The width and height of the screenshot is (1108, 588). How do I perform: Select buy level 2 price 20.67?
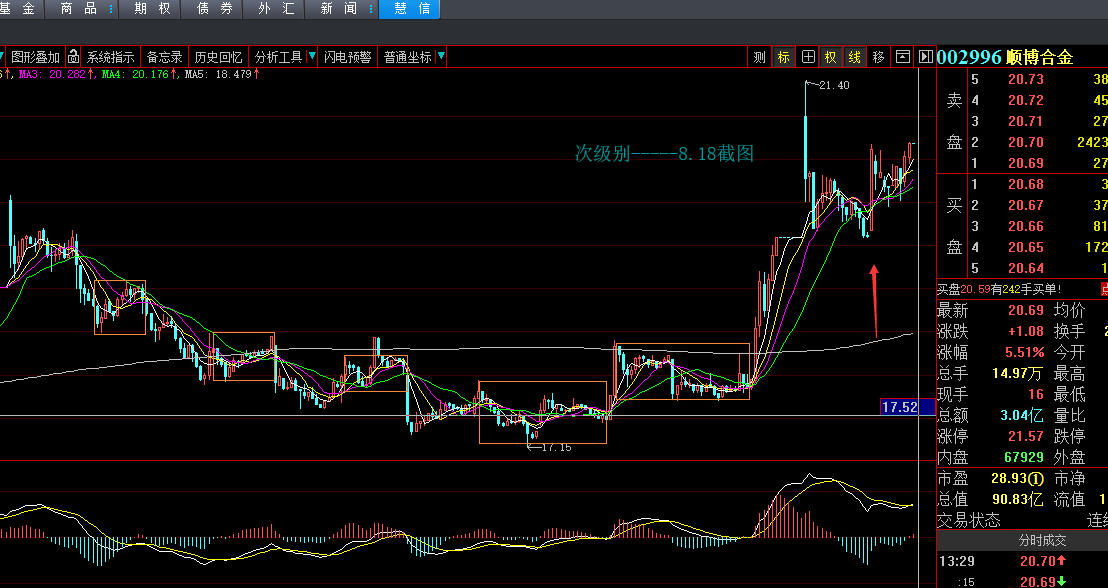pyautogui.click(x=1025, y=205)
